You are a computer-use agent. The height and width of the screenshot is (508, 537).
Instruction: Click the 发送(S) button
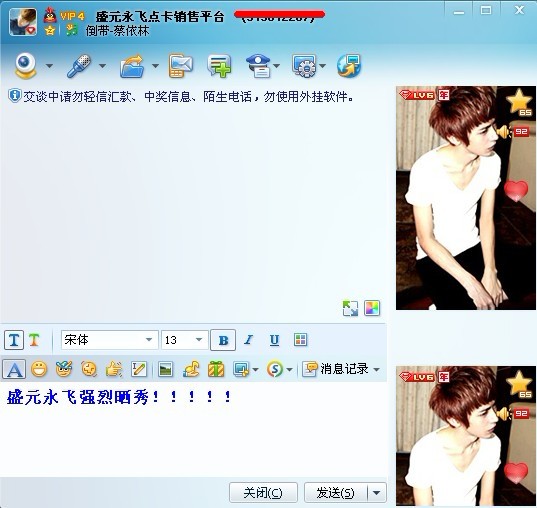tap(335, 493)
